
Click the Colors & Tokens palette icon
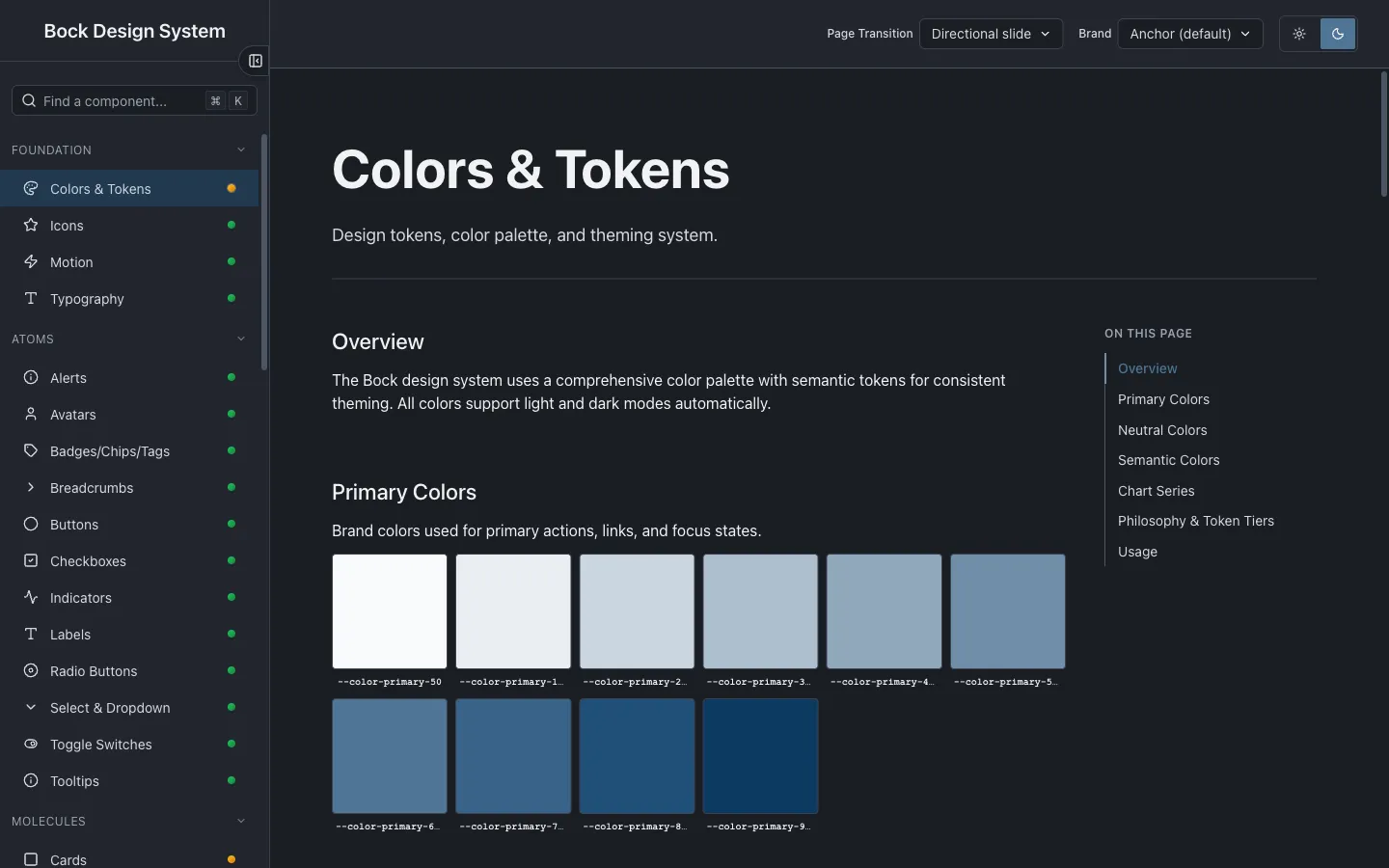point(31,188)
